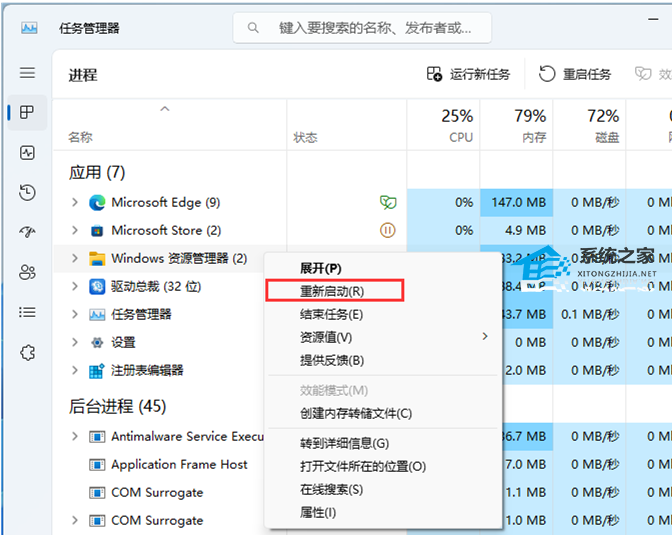Expand Antimalware Service Executable group

coord(75,437)
